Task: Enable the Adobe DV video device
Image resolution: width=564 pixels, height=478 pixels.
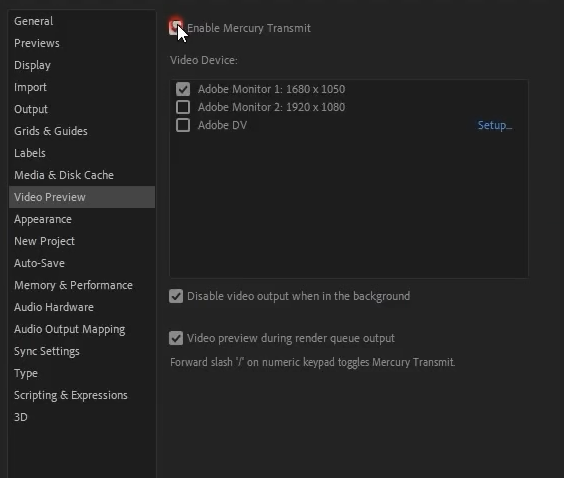Action: coord(183,125)
